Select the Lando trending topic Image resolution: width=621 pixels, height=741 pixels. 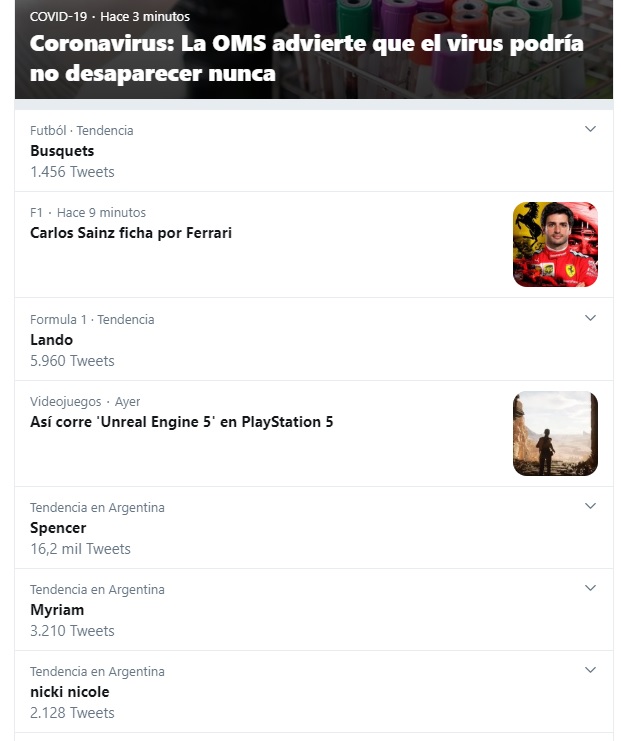coord(52,340)
